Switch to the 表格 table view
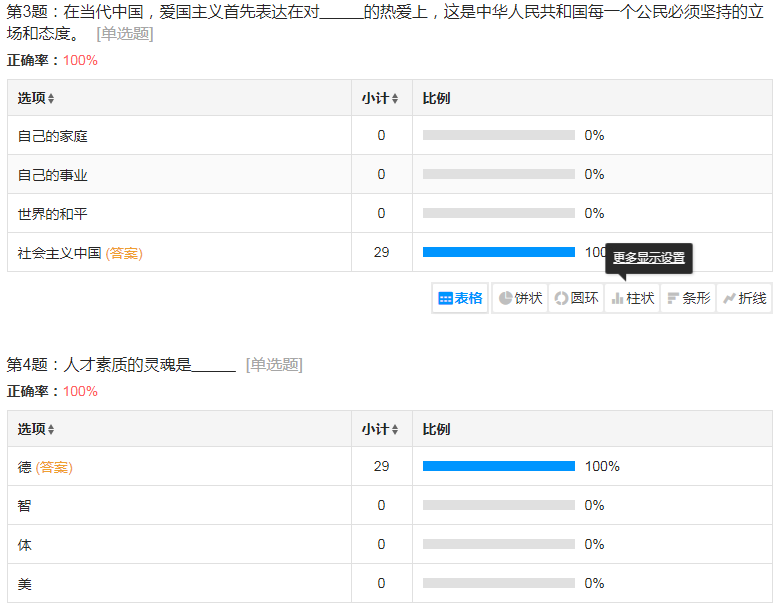Image resolution: width=781 pixels, height=609 pixels. (x=461, y=298)
